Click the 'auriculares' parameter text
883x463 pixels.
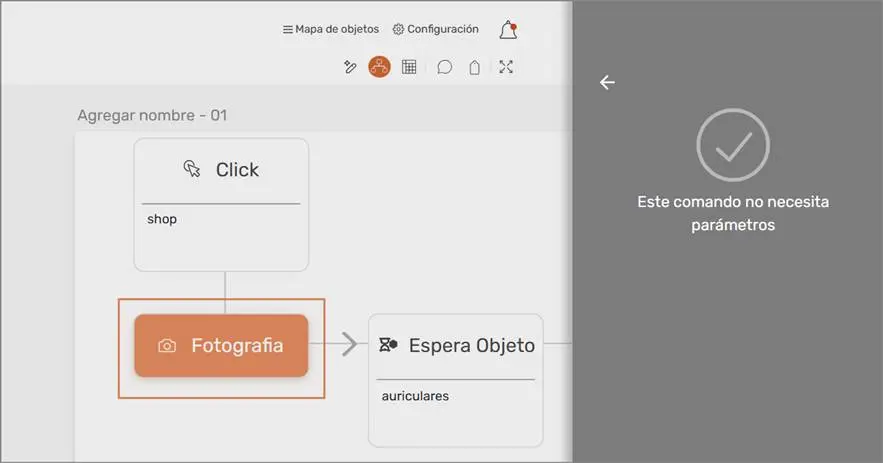pyautogui.click(x=415, y=396)
